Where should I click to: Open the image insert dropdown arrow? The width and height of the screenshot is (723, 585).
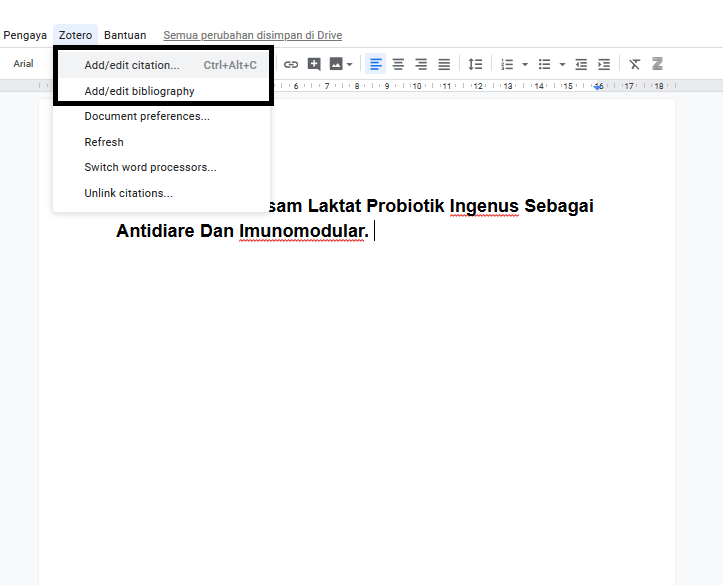[350, 64]
